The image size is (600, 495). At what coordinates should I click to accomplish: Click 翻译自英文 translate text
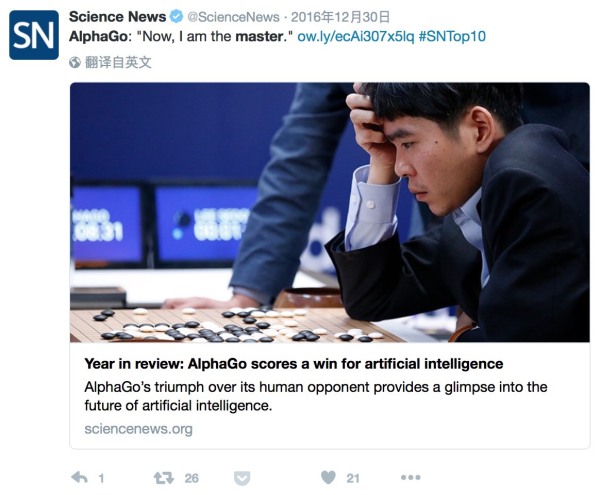coord(118,62)
